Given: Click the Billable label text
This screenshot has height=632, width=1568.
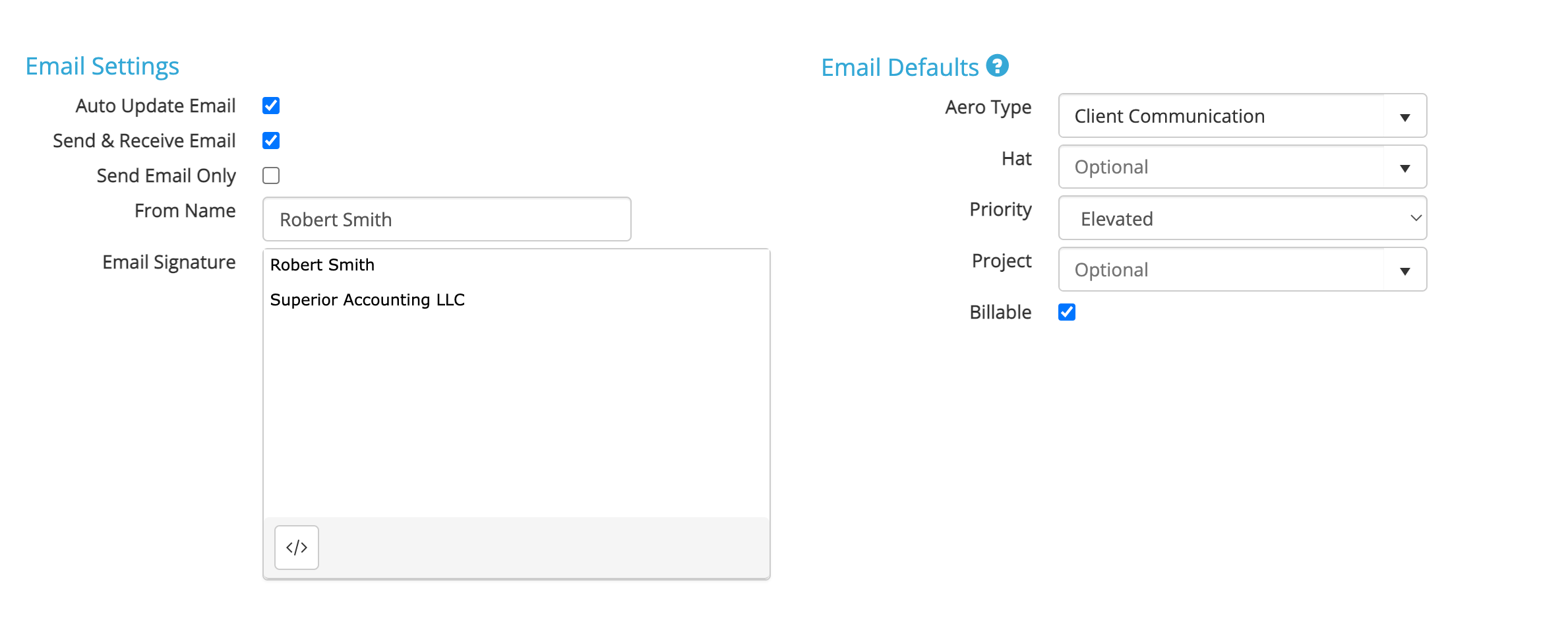Looking at the screenshot, I should 1000,312.
